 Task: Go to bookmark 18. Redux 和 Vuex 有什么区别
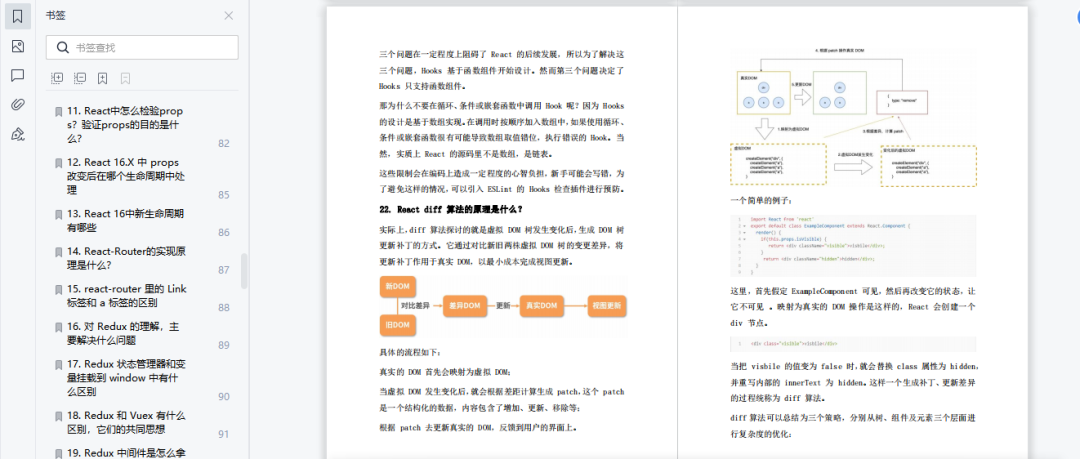(x=126, y=422)
